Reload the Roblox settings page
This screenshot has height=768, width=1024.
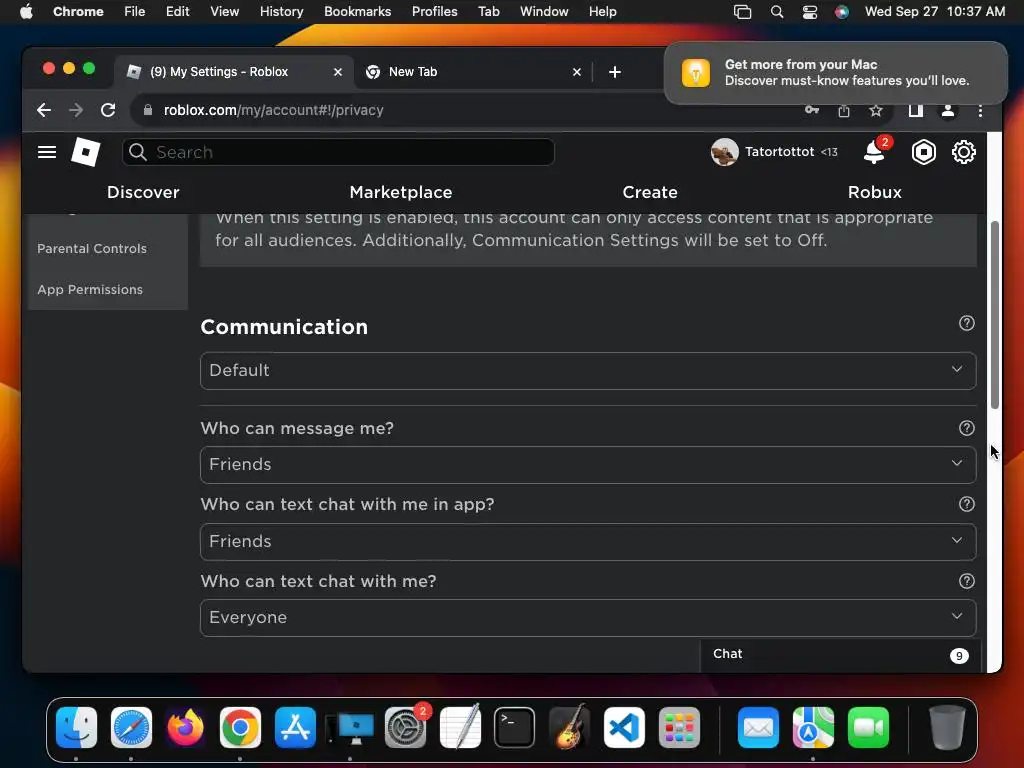pos(108,110)
